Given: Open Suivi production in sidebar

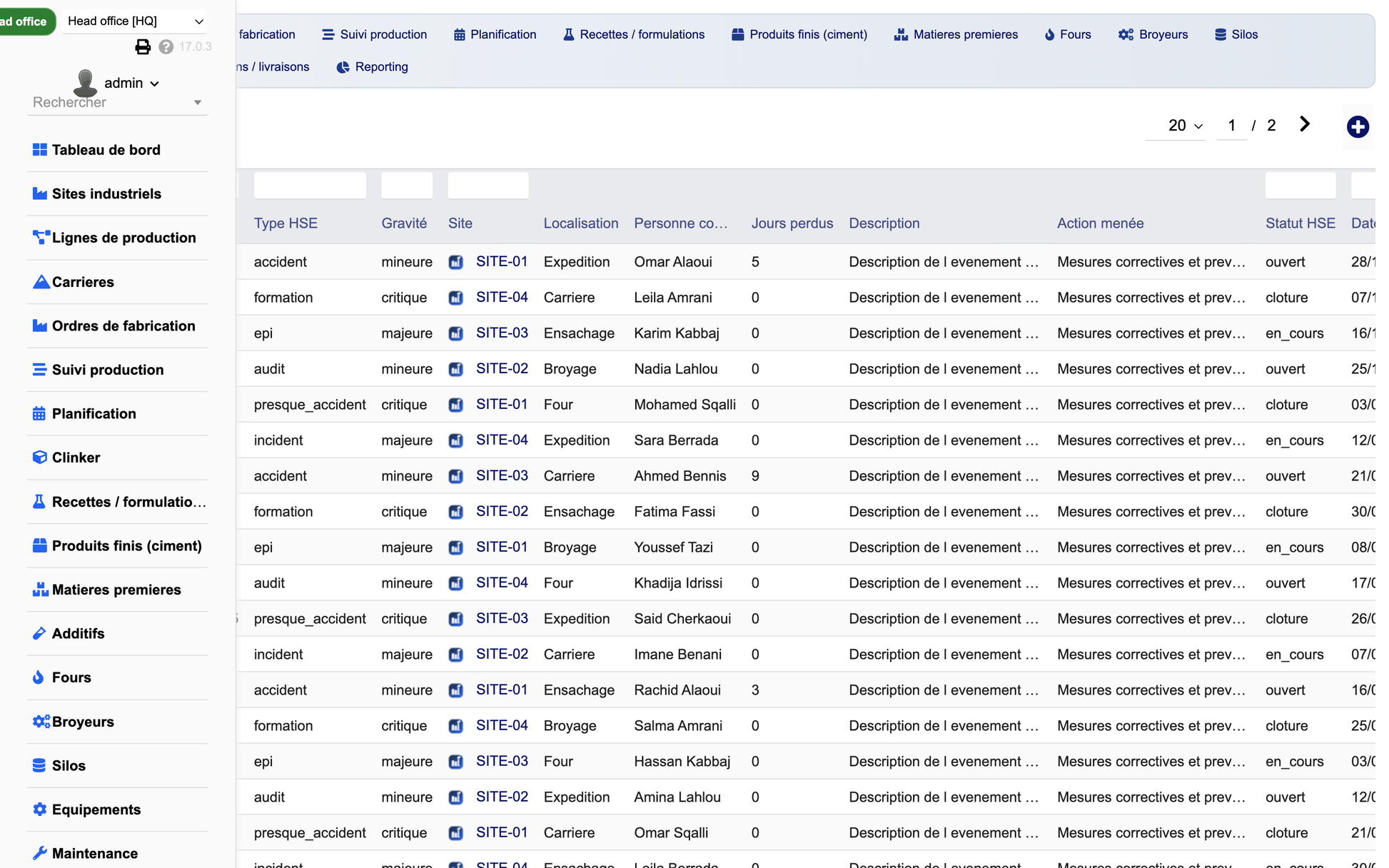Looking at the screenshot, I should [x=118, y=370].
